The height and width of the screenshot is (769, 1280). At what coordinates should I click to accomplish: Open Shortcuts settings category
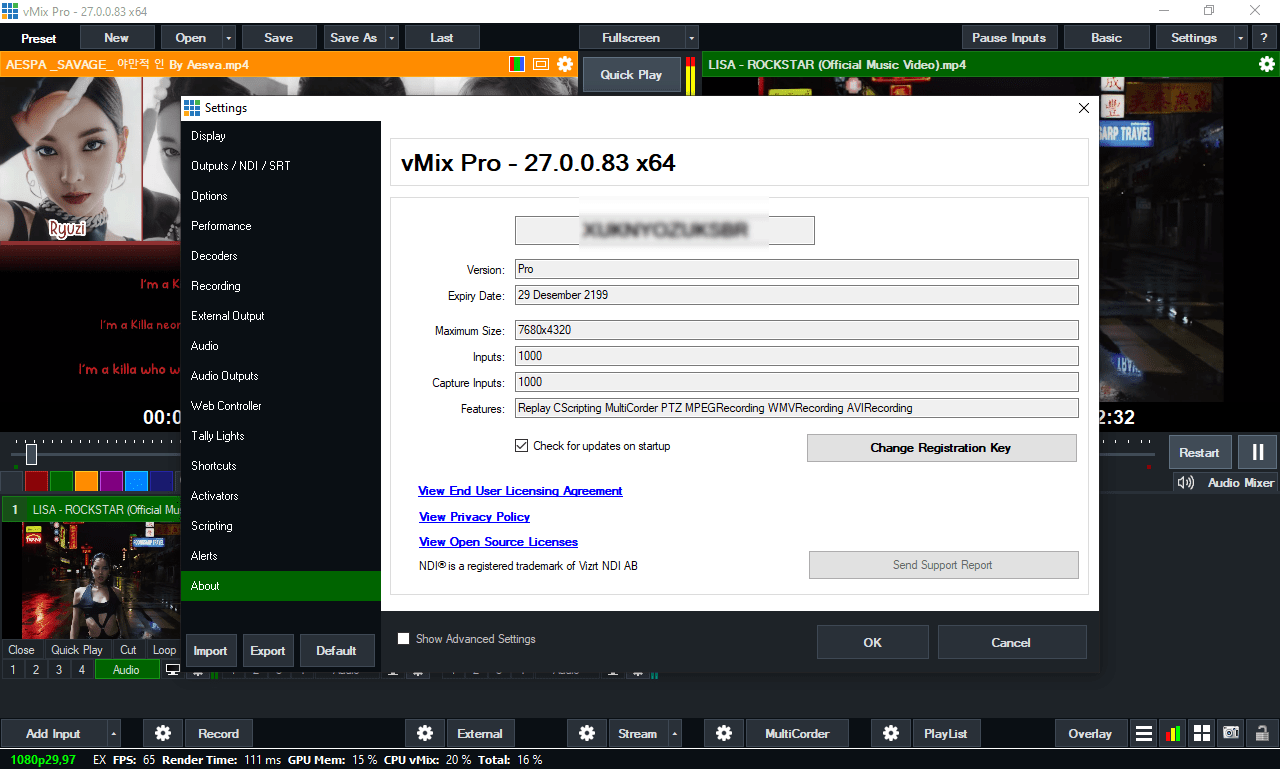point(281,466)
